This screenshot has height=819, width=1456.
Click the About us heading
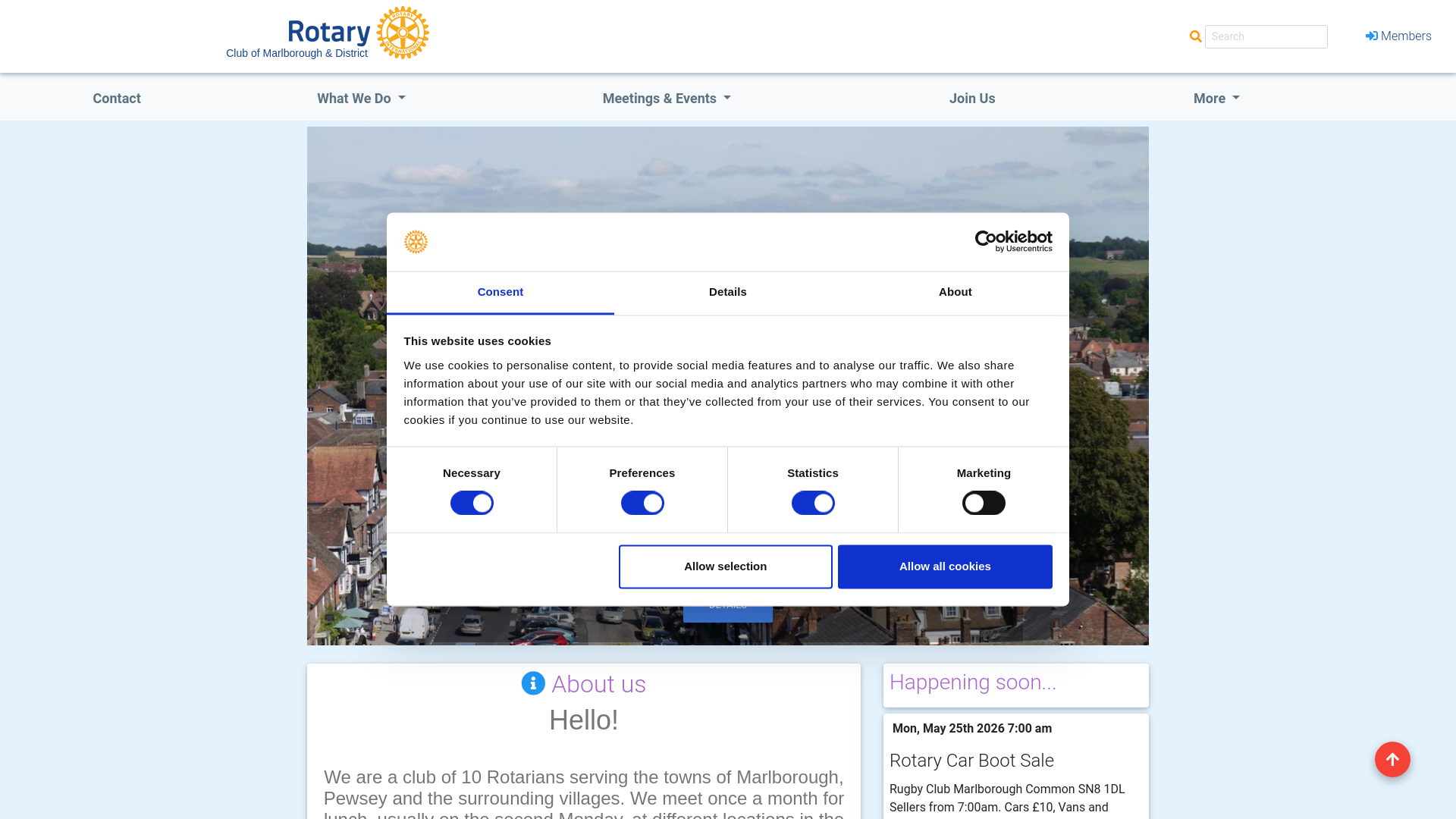598,684
